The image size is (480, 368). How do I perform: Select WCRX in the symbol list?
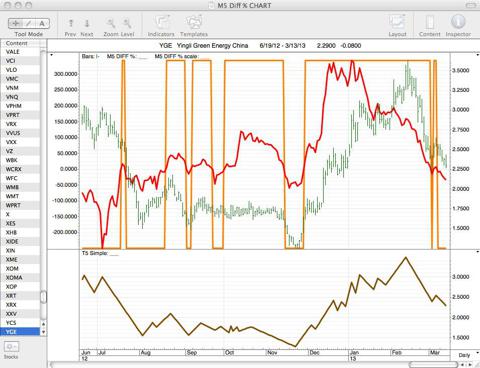click(x=20, y=169)
